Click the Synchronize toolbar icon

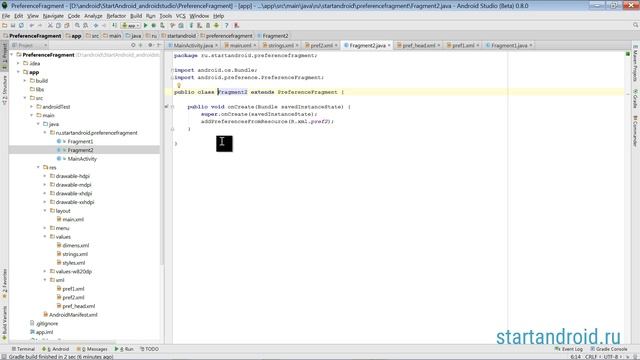tap(21, 25)
